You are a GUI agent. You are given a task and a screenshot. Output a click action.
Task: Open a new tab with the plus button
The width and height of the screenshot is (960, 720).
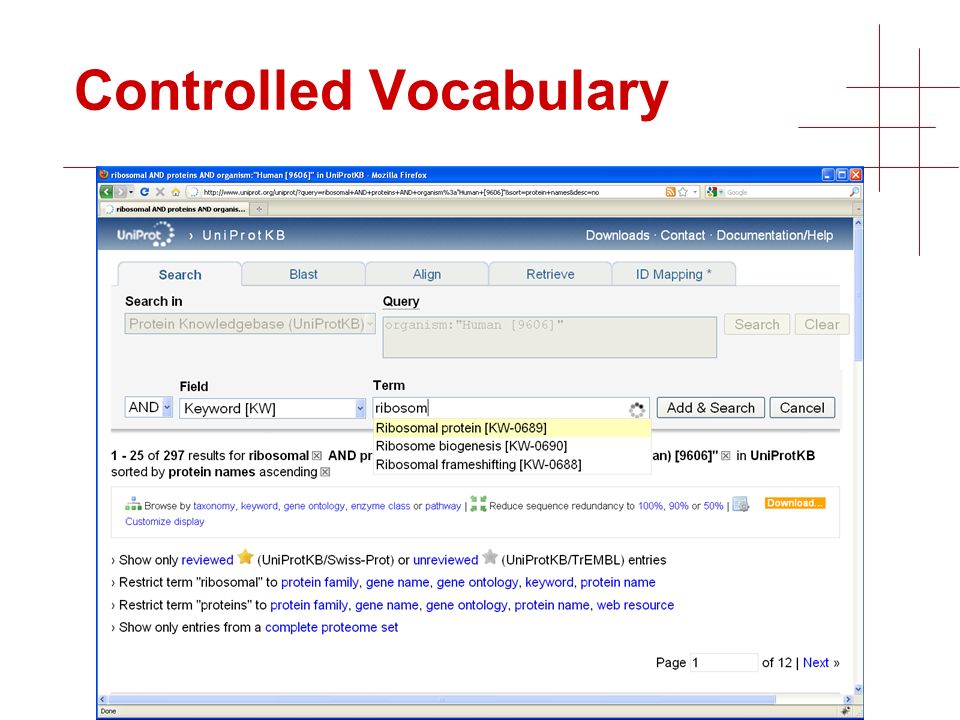click(x=259, y=209)
